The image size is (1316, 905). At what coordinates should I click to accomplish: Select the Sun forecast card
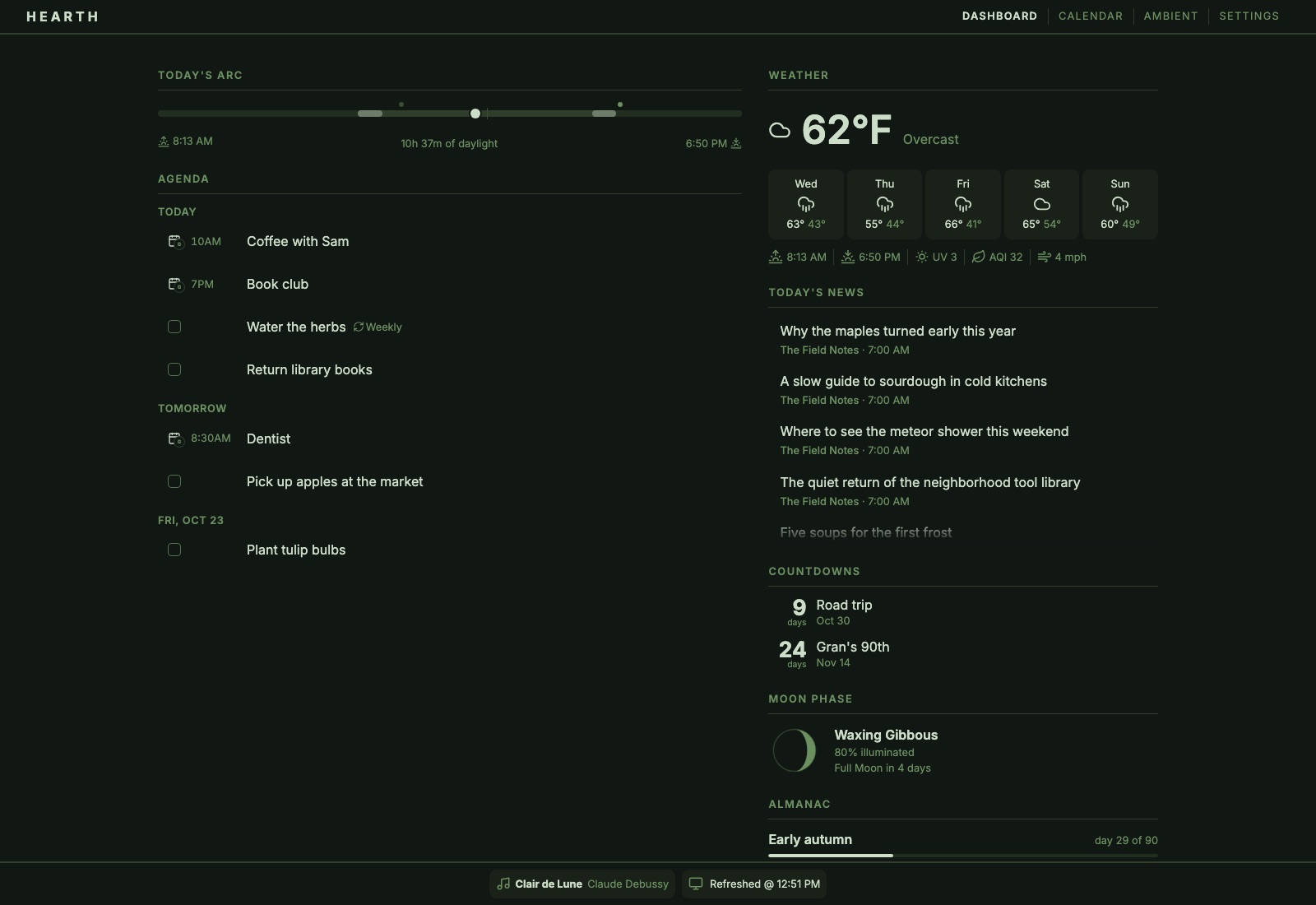(1120, 204)
